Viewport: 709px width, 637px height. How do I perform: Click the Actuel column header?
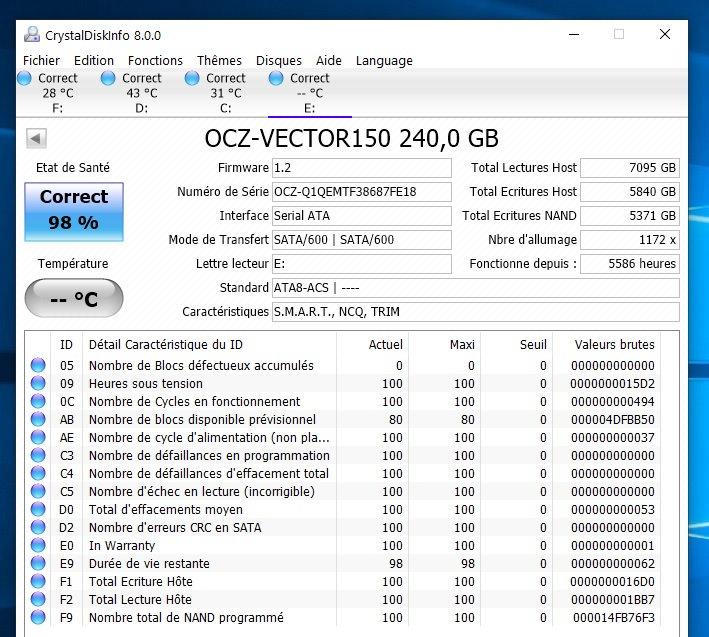(373, 344)
